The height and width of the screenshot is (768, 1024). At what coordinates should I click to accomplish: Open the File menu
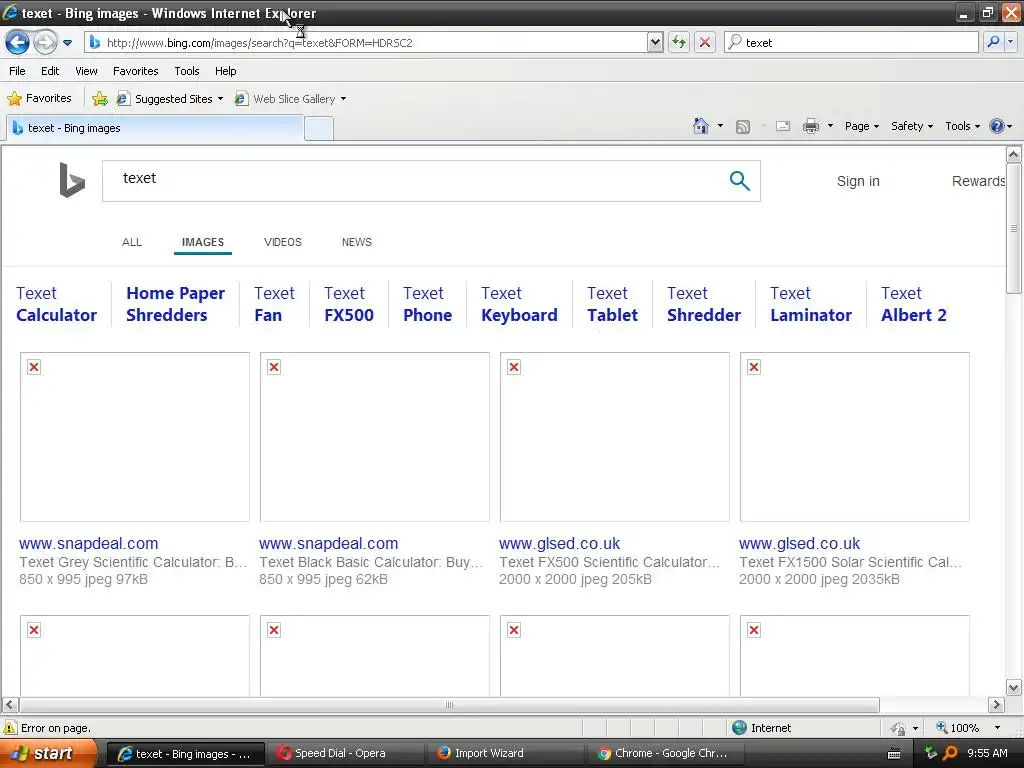point(18,71)
